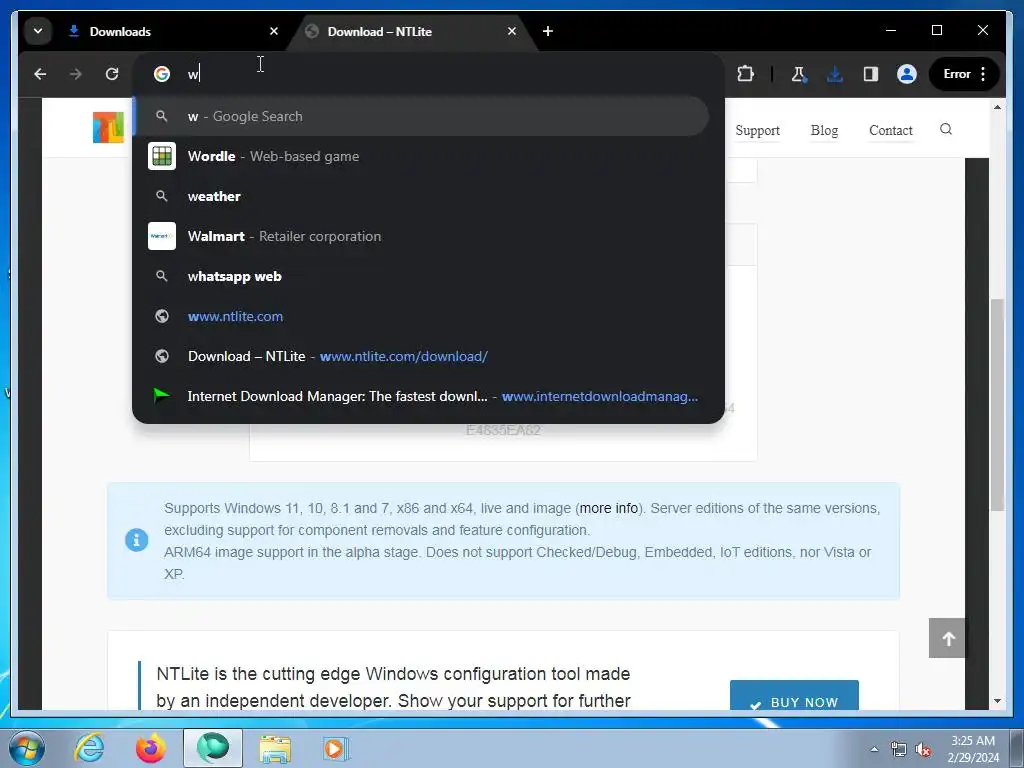Image resolution: width=1024 pixels, height=768 pixels.
Task: Open the Contact page link
Action: coord(891,131)
